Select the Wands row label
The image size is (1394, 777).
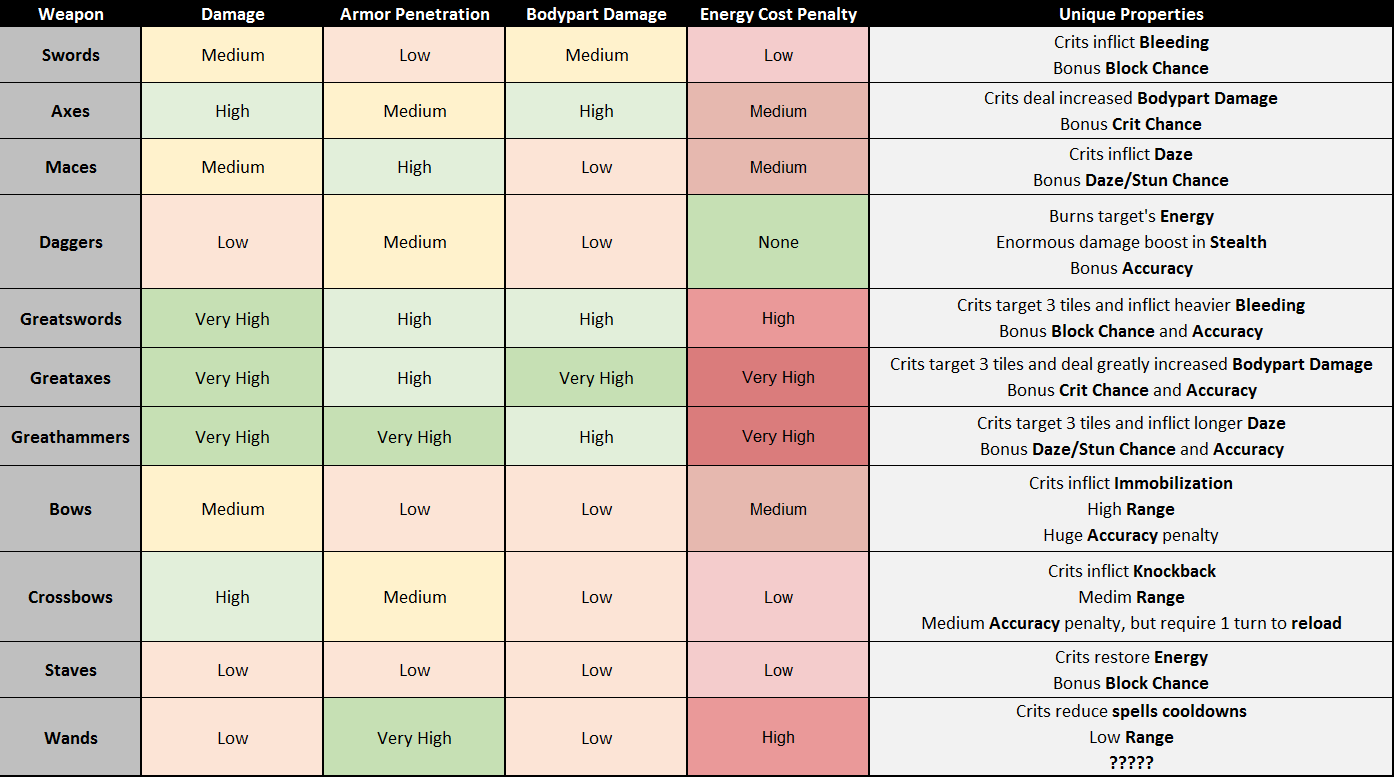[x=70, y=738]
